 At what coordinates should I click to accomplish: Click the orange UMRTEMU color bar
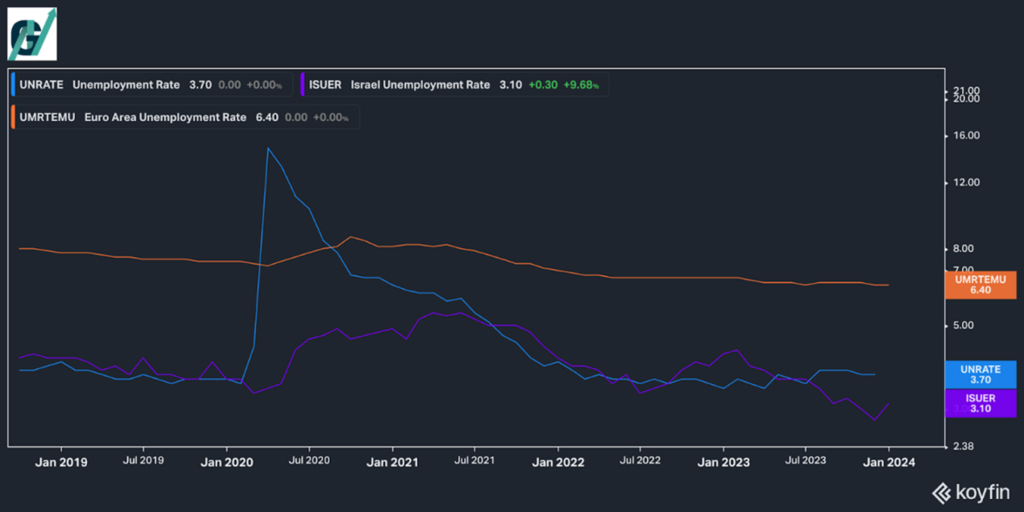coord(14,118)
